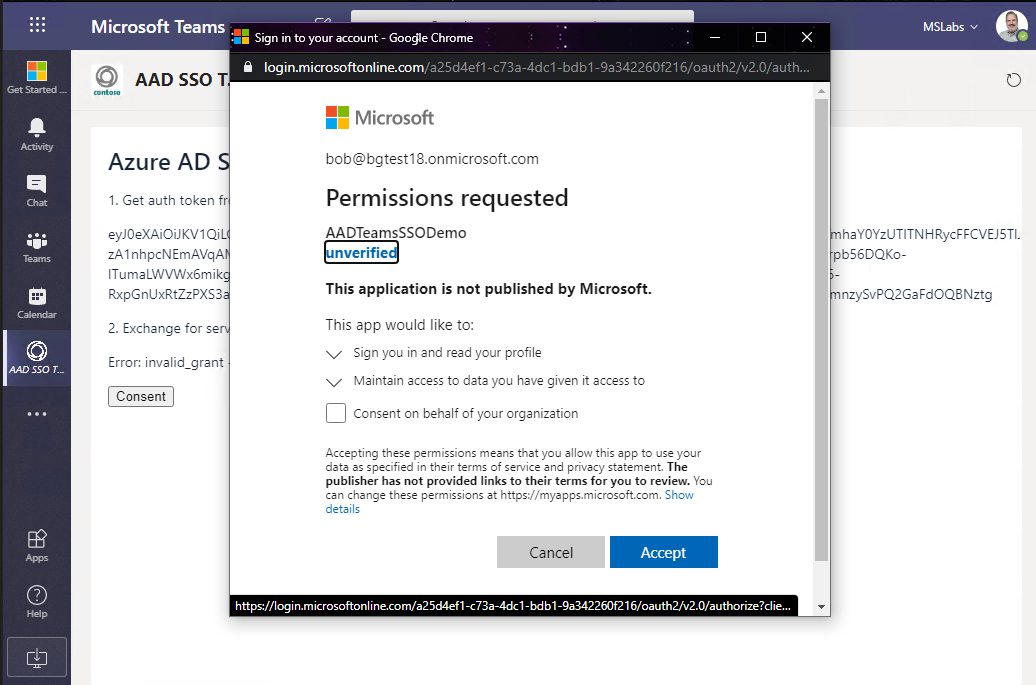Click Permissions requested heading

click(447, 198)
